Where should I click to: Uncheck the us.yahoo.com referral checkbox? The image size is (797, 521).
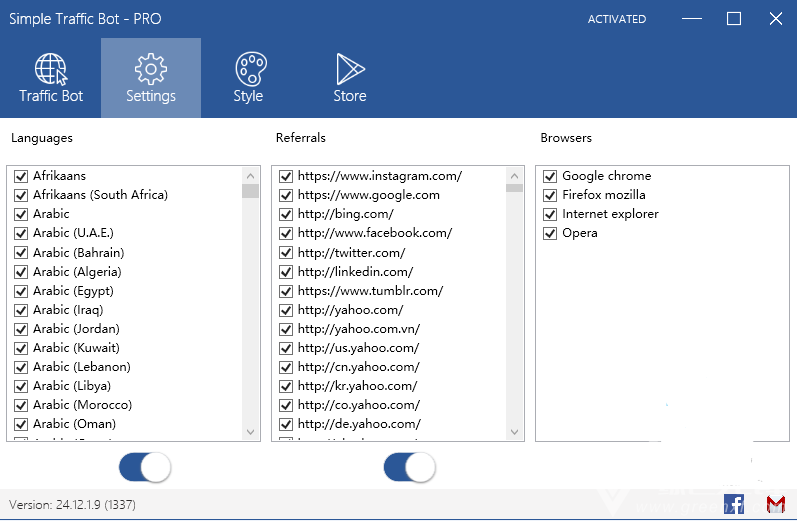pyautogui.click(x=286, y=348)
